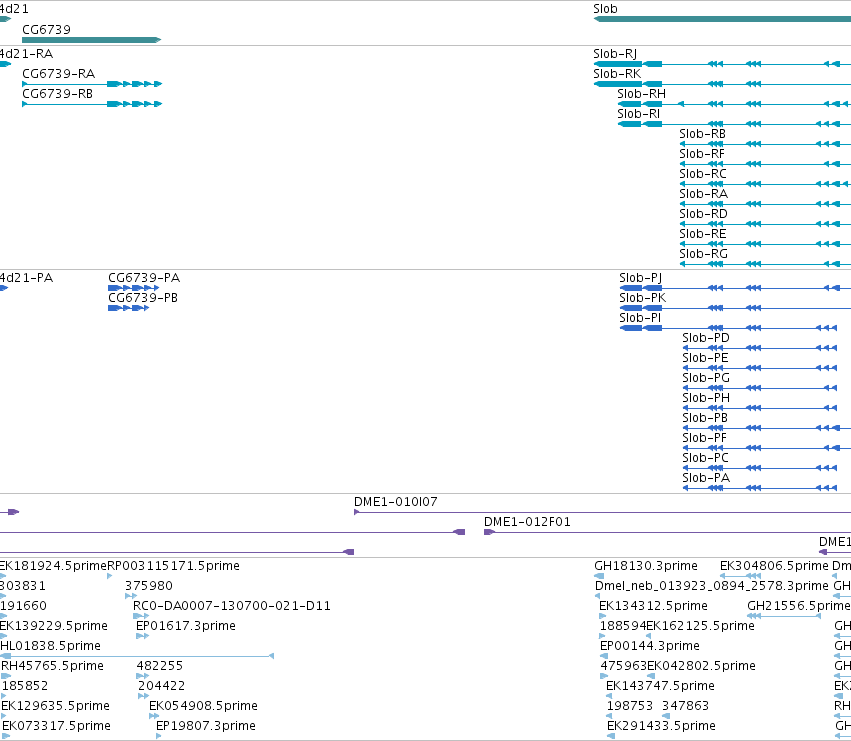The width and height of the screenshot is (851, 741).
Task: Click EP19807.3prime label
Action: pos(206,726)
